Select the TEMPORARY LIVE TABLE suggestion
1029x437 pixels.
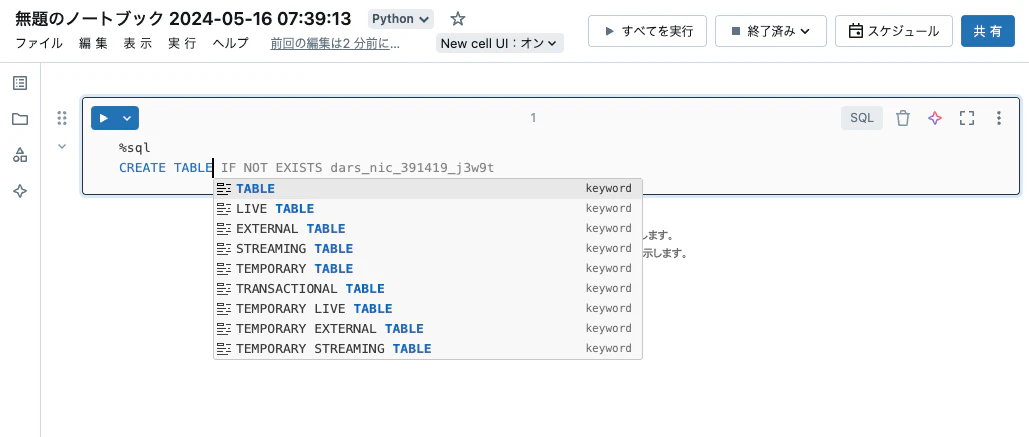[x=428, y=308]
